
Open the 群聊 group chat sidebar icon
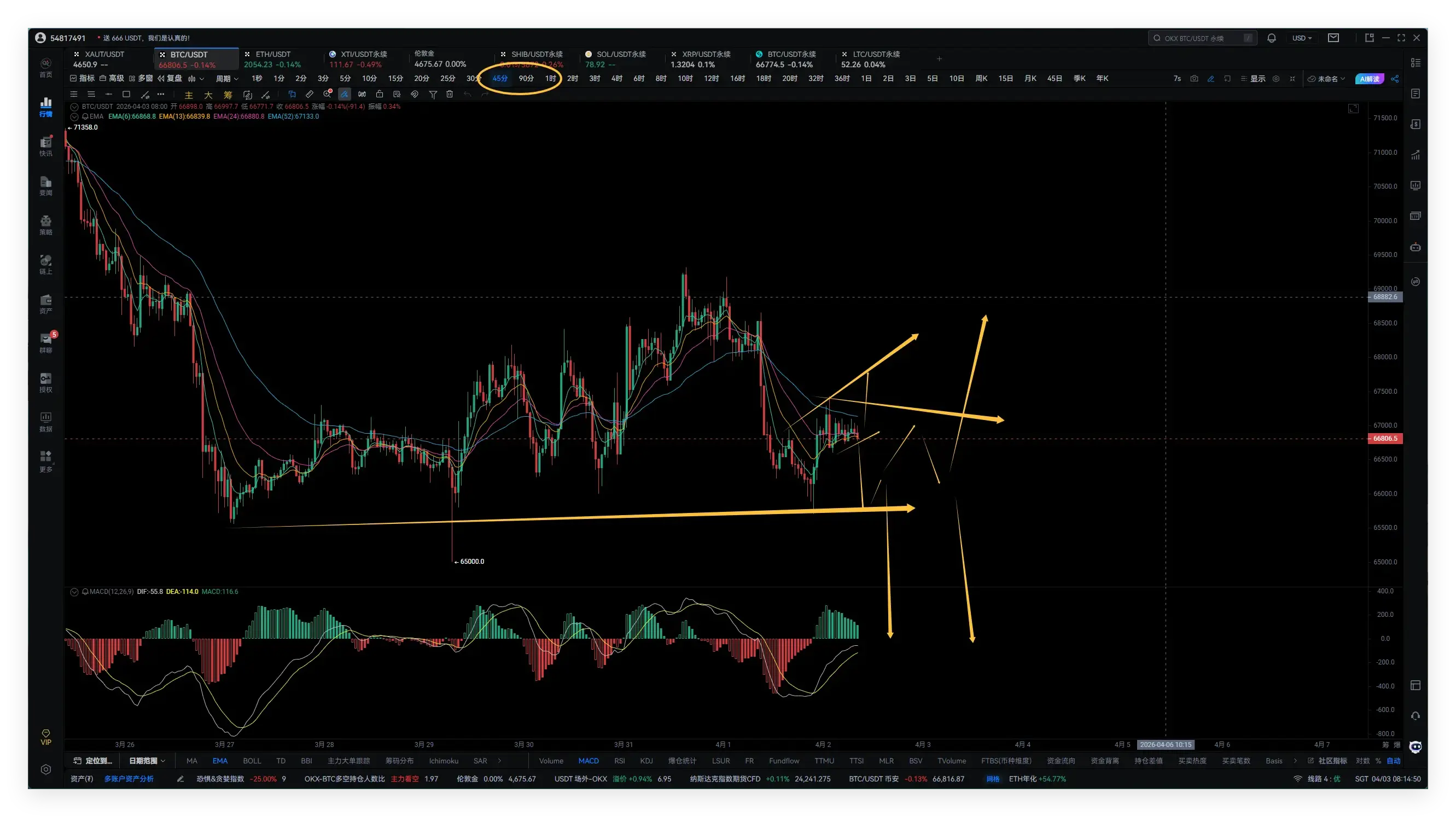[x=46, y=342]
